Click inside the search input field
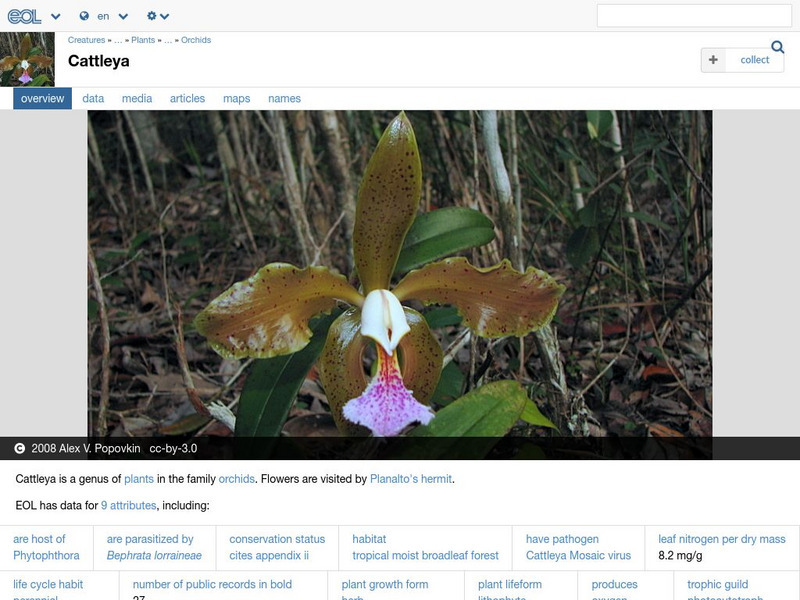Image resolution: width=800 pixels, height=600 pixels. tap(692, 15)
